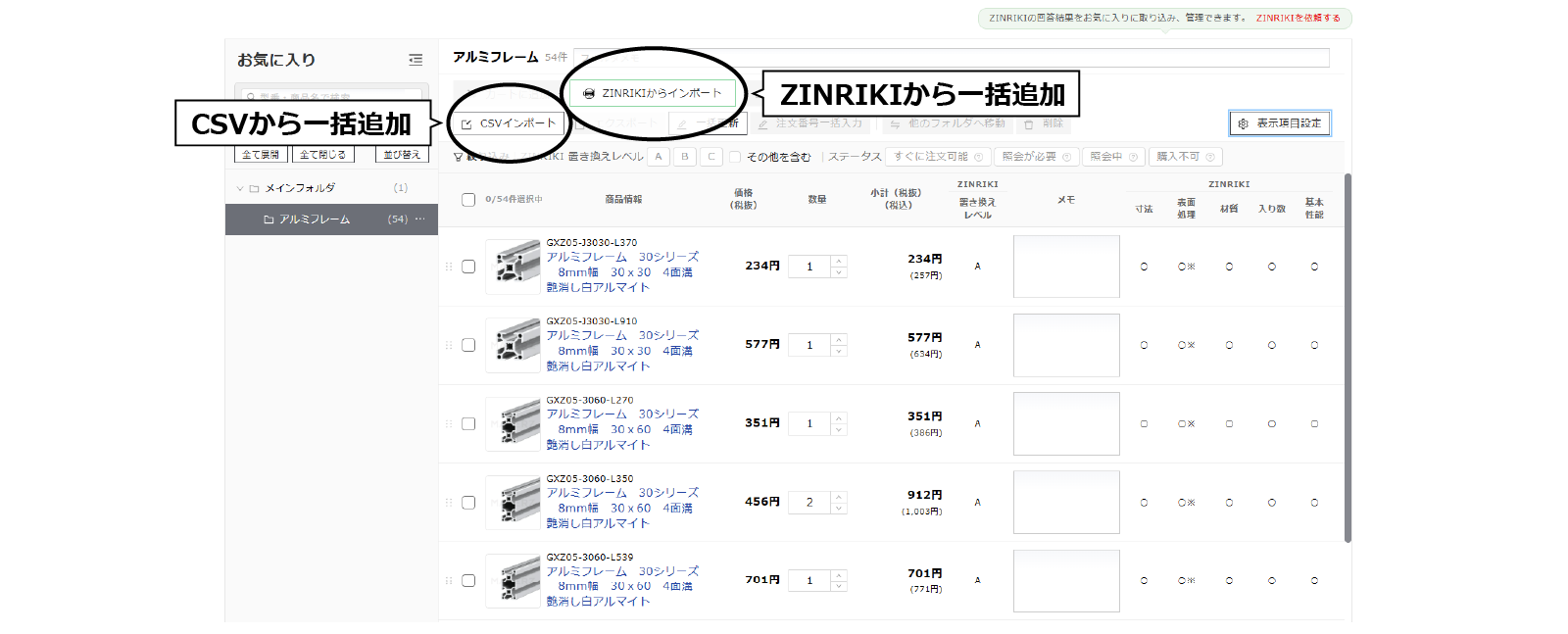
Task: Open the help icon beside 購入不可
Action: [x=1210, y=157]
